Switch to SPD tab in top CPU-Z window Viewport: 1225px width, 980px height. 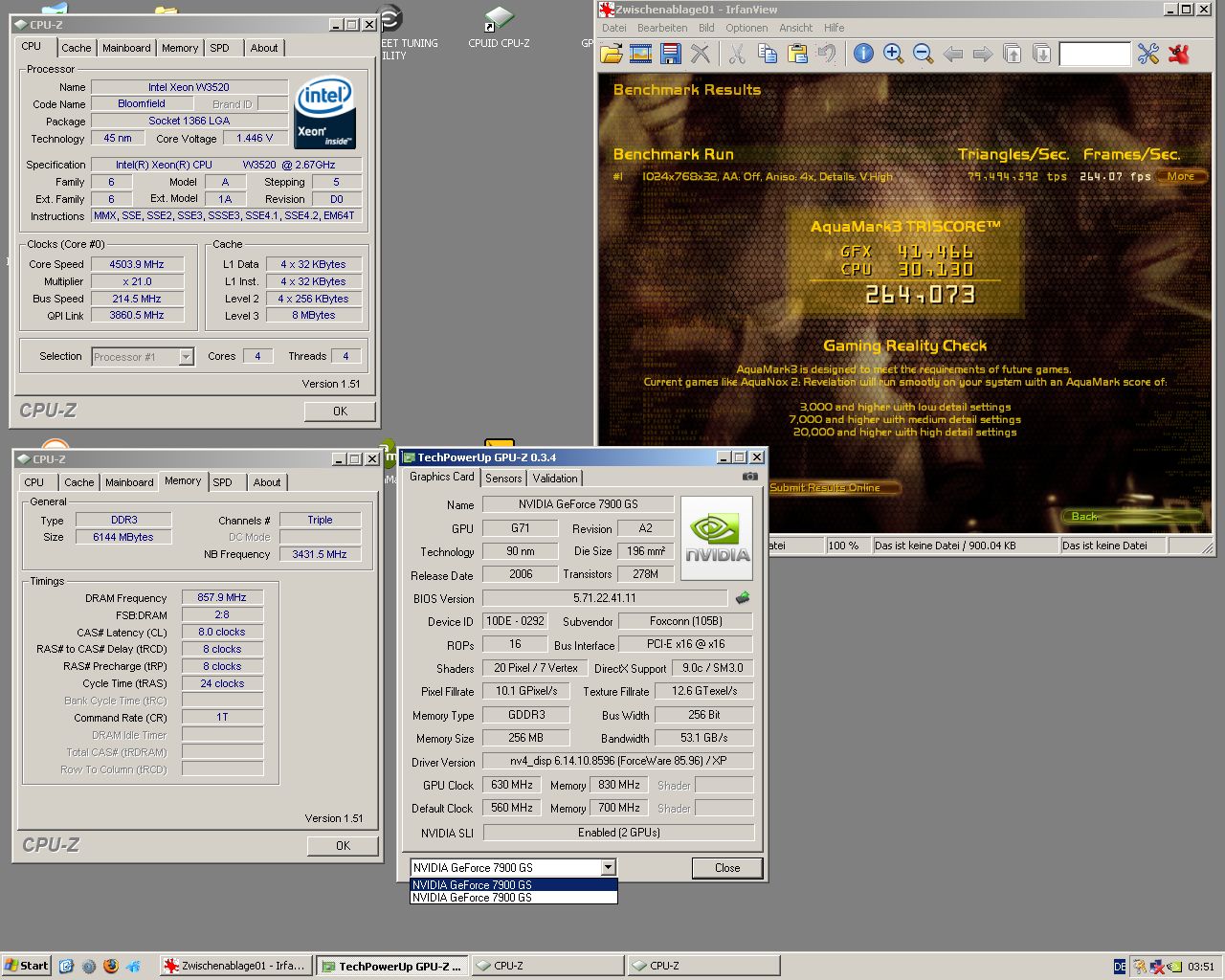point(220,48)
